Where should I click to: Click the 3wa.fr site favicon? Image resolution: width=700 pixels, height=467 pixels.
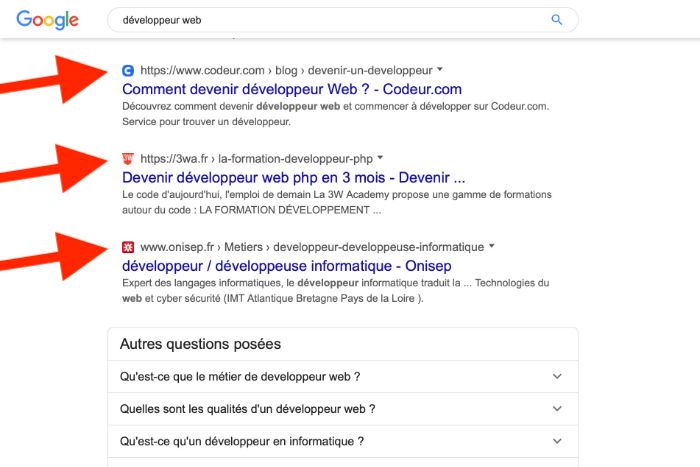[x=127, y=158]
